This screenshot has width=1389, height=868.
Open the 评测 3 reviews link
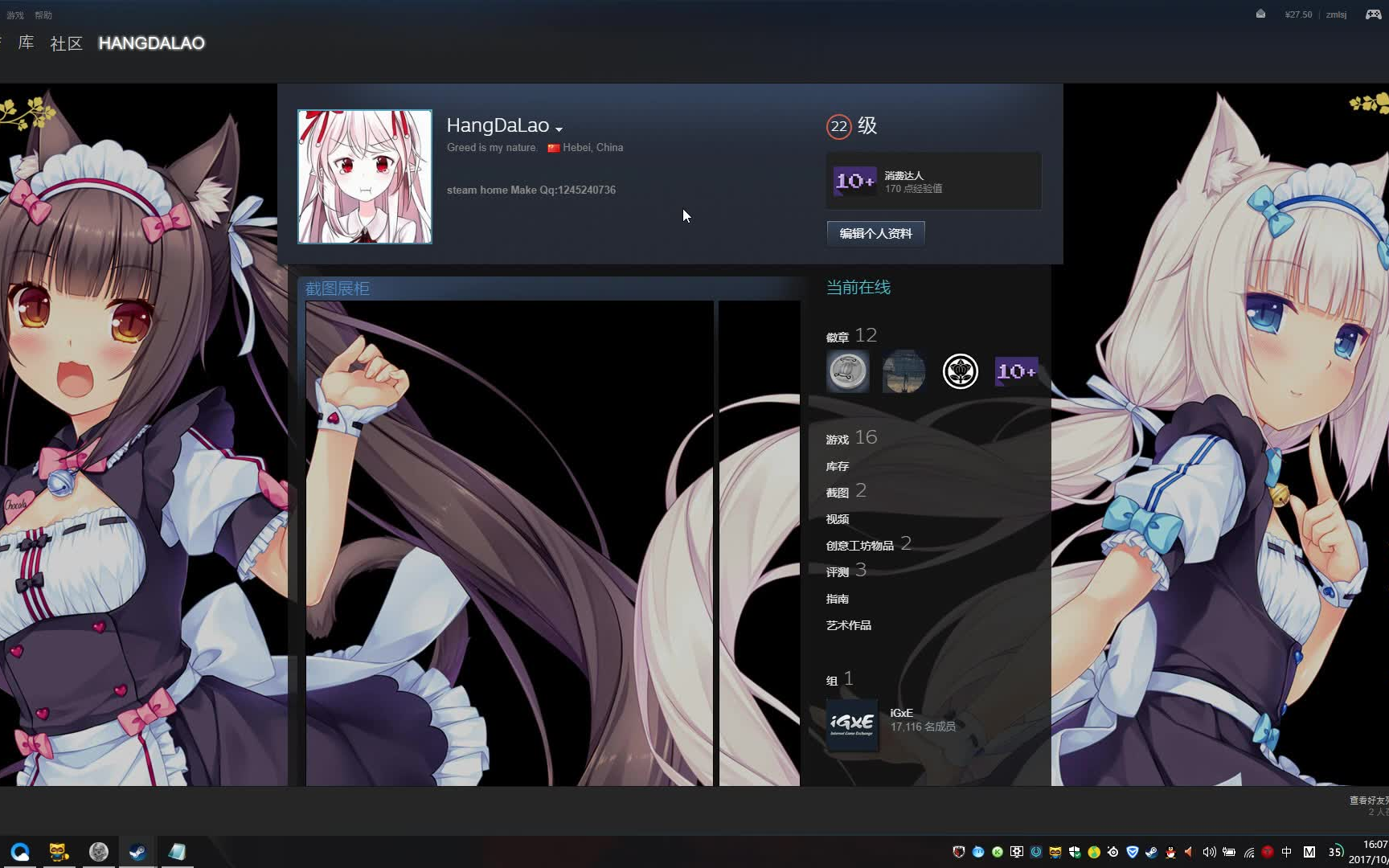846,571
